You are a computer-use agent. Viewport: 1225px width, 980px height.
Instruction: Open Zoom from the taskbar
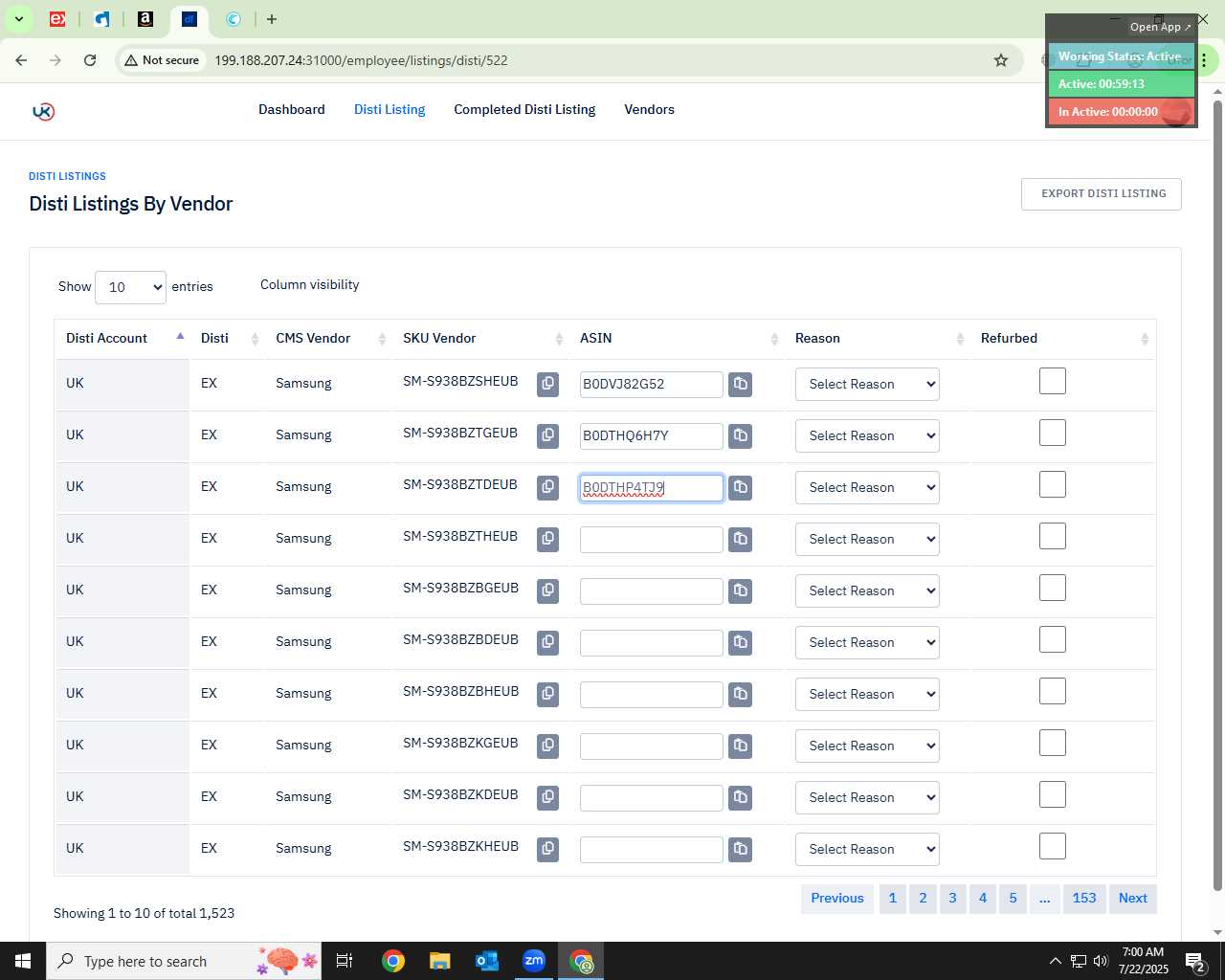pos(534,961)
